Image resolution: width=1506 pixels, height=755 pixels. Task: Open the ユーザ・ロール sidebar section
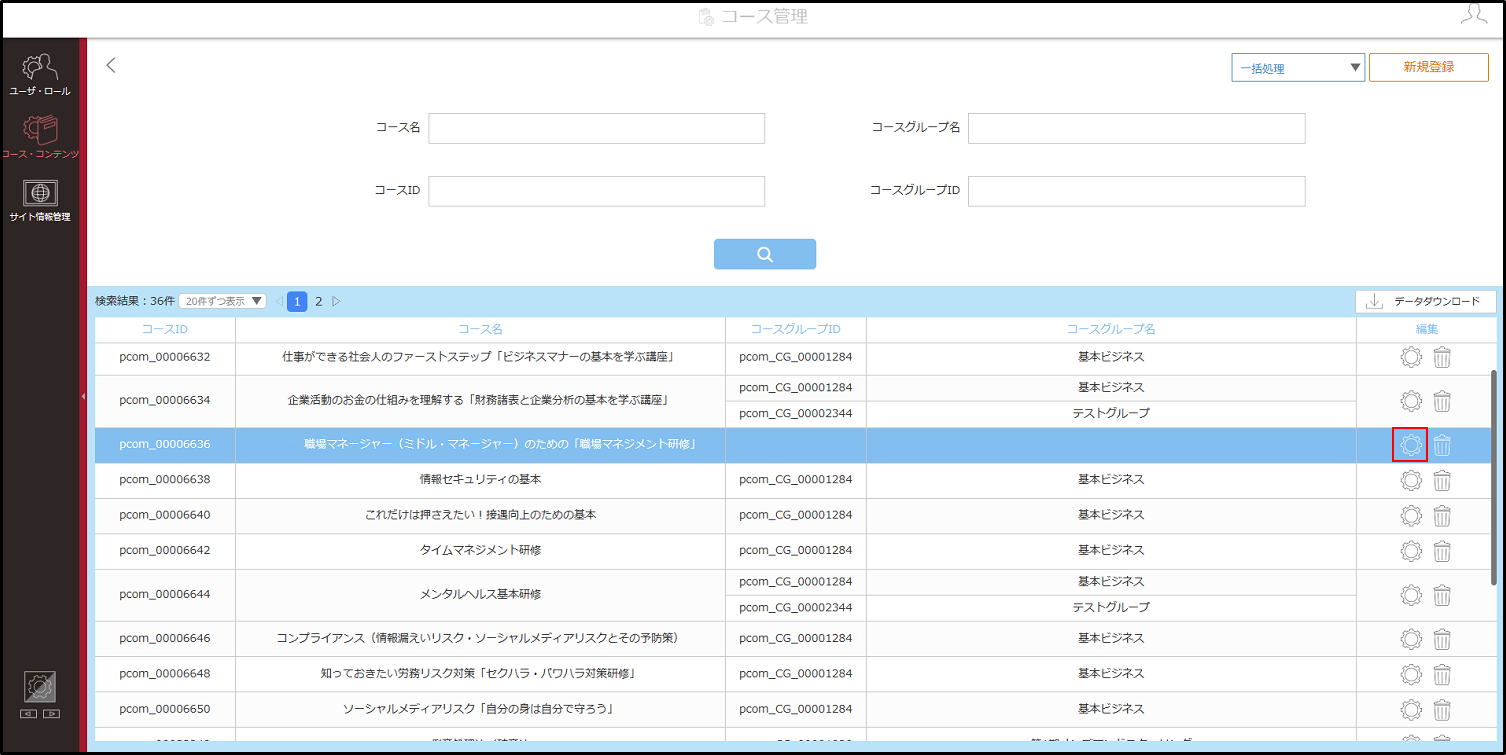(x=40, y=74)
